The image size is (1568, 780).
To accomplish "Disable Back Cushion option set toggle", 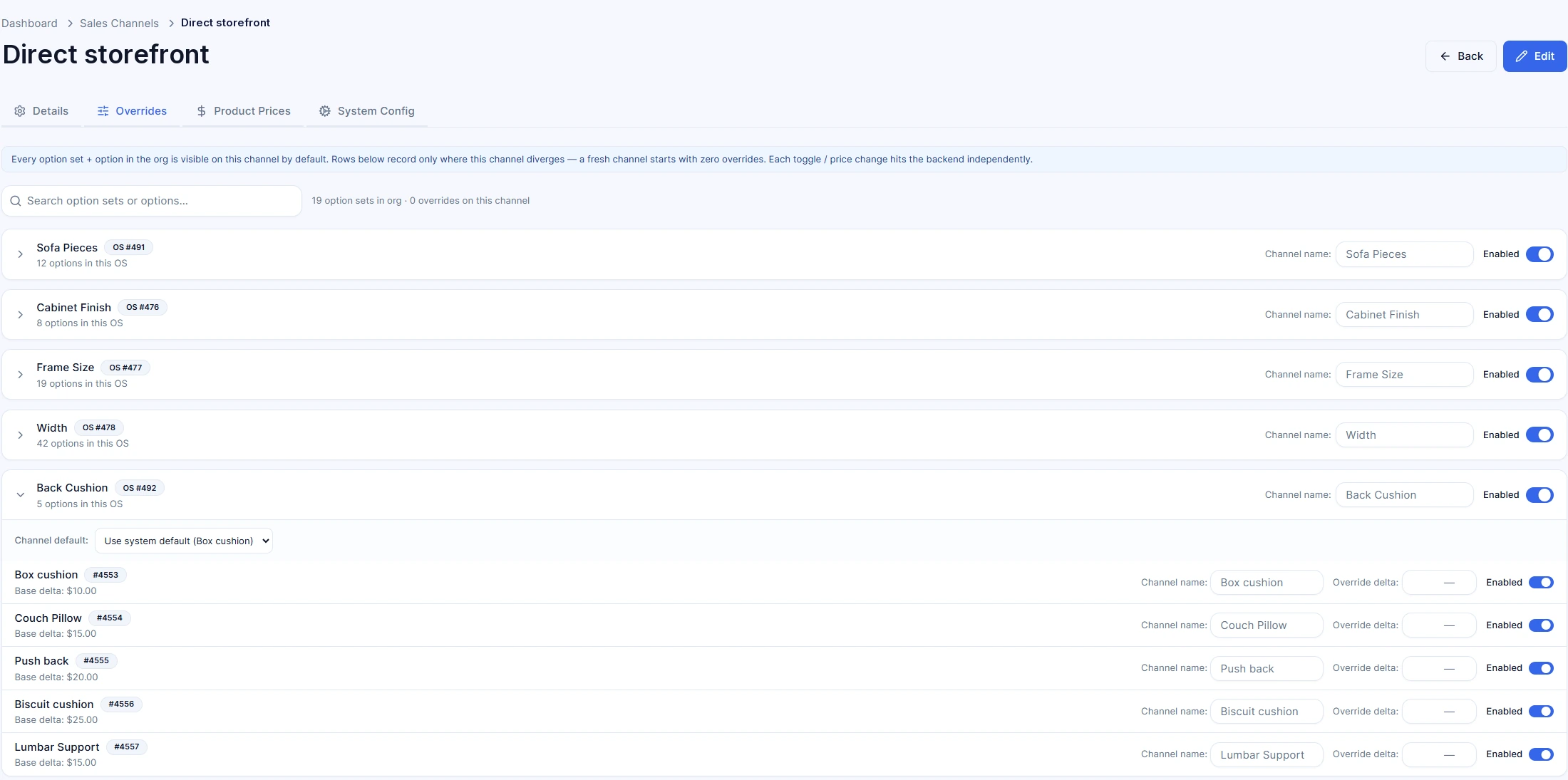I will [1539, 495].
